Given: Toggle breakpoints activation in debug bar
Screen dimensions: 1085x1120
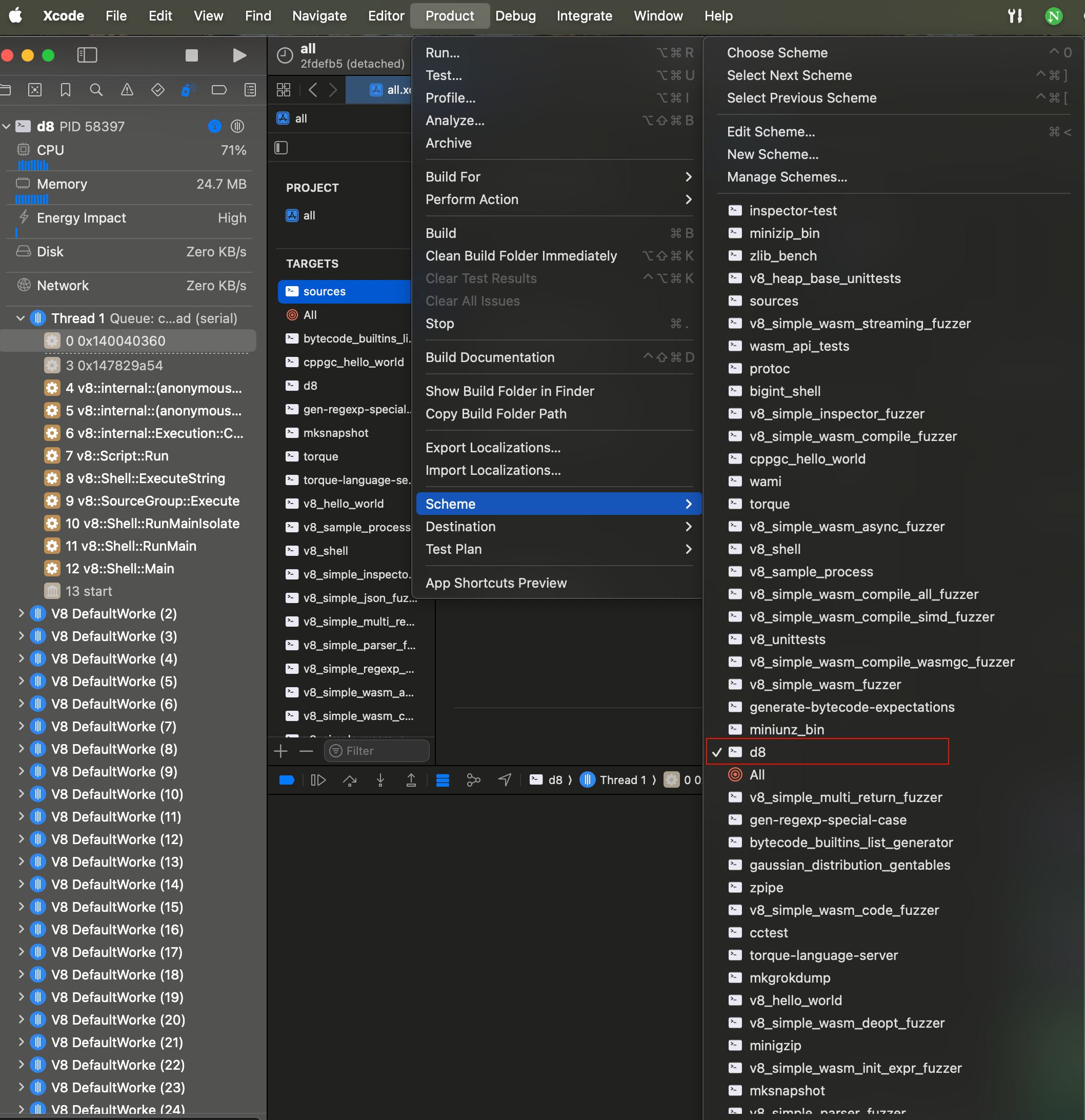Looking at the screenshot, I should pyautogui.click(x=287, y=780).
